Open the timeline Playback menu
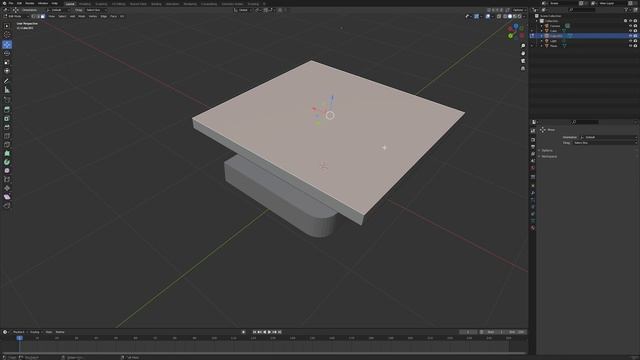This screenshot has height=360, width=640. [19, 332]
